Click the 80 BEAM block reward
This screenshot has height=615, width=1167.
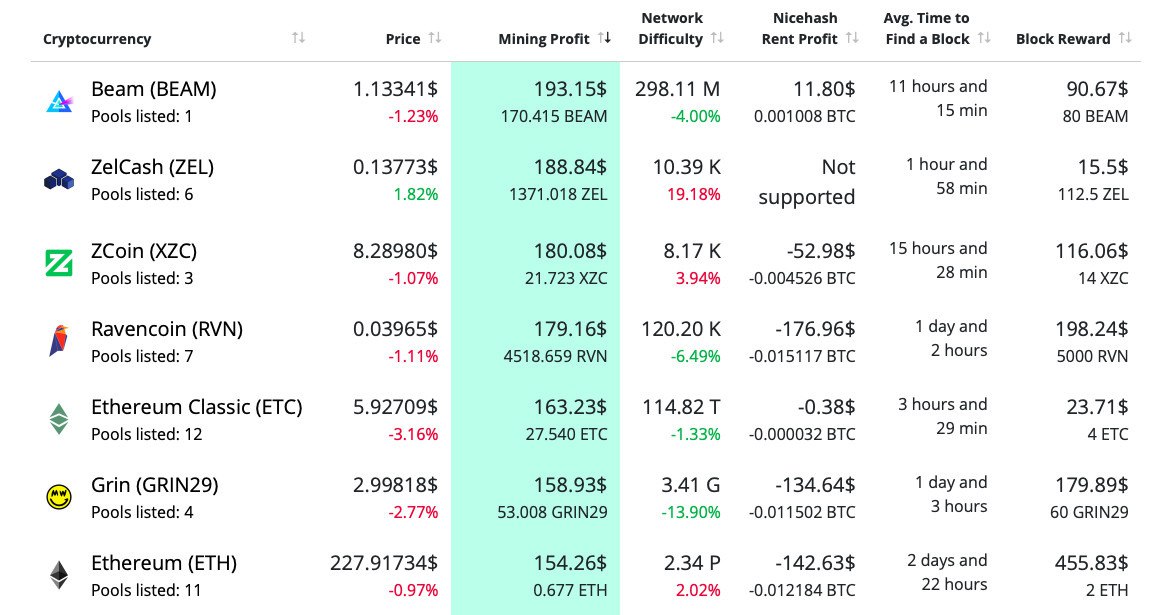[x=1096, y=116]
